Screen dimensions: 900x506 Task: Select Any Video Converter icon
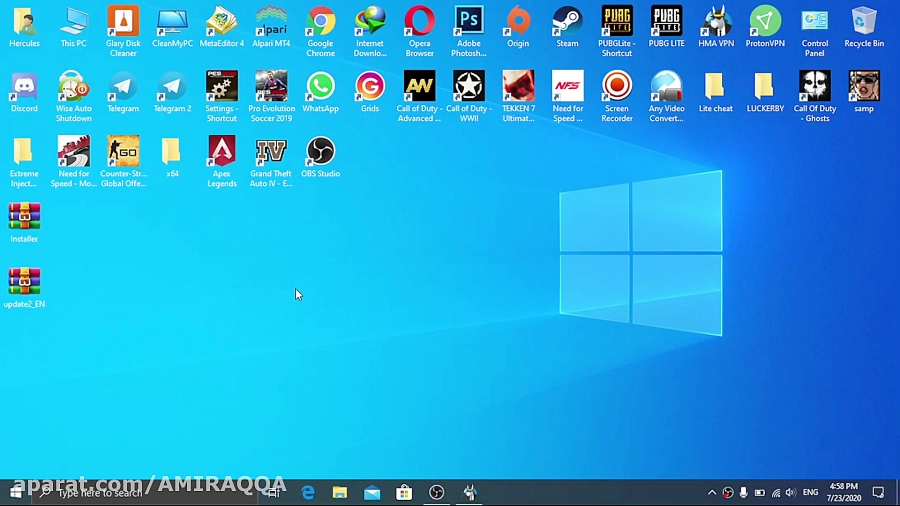tap(666, 96)
